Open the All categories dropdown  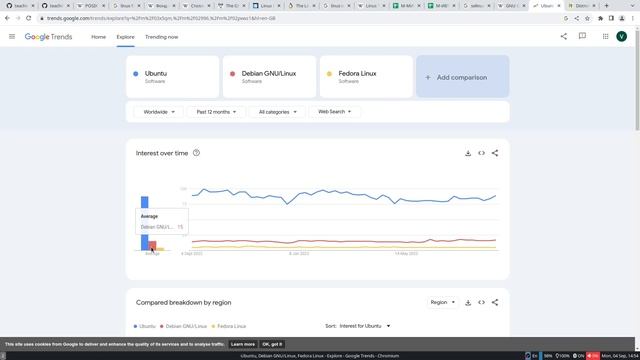(x=278, y=112)
